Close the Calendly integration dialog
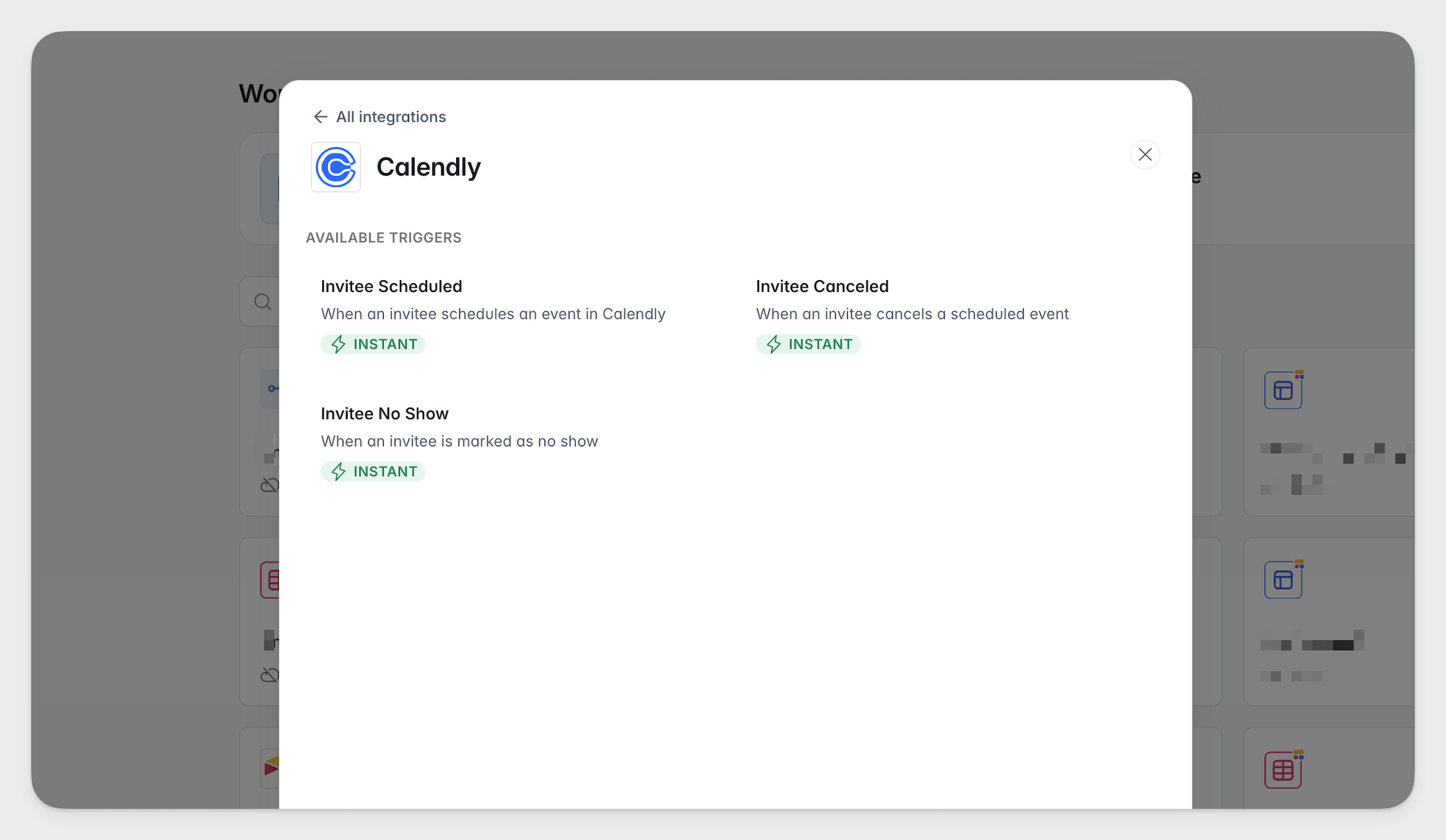 1145,155
